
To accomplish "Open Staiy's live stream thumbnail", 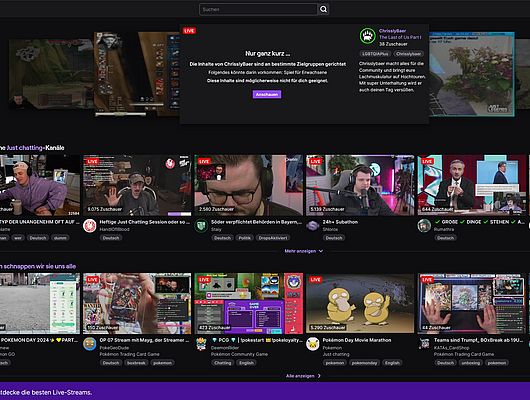I will point(248,185).
